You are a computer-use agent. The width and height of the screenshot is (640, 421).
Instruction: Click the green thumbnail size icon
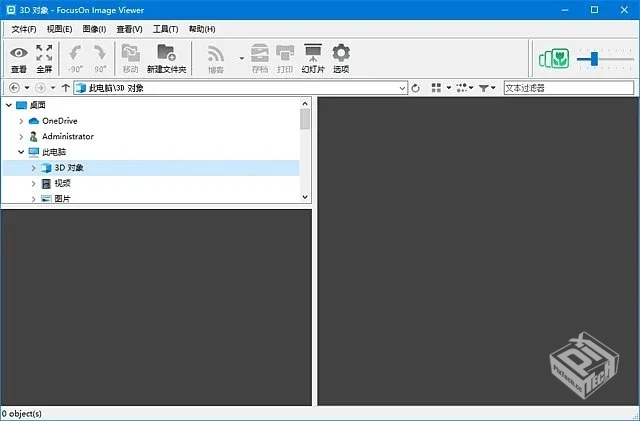tap(554, 58)
